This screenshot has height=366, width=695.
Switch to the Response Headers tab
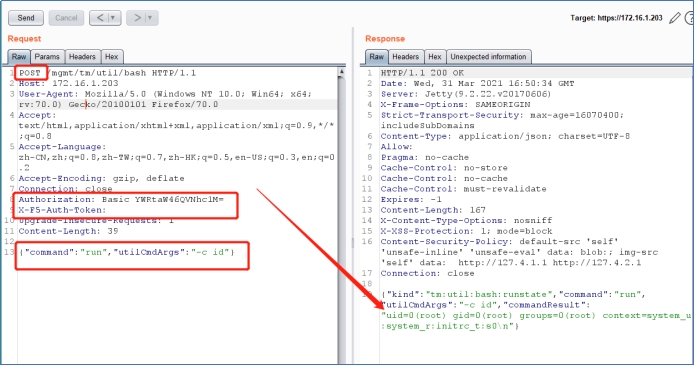(406, 57)
